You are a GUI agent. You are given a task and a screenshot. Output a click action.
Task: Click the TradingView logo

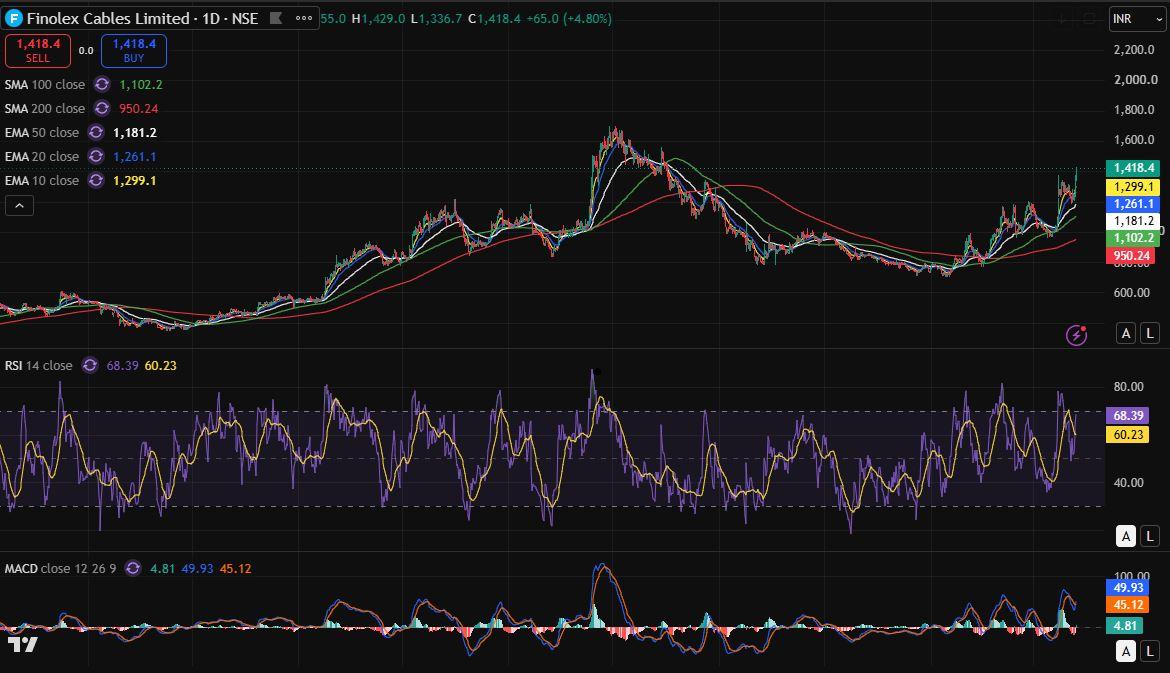pyautogui.click(x=22, y=644)
